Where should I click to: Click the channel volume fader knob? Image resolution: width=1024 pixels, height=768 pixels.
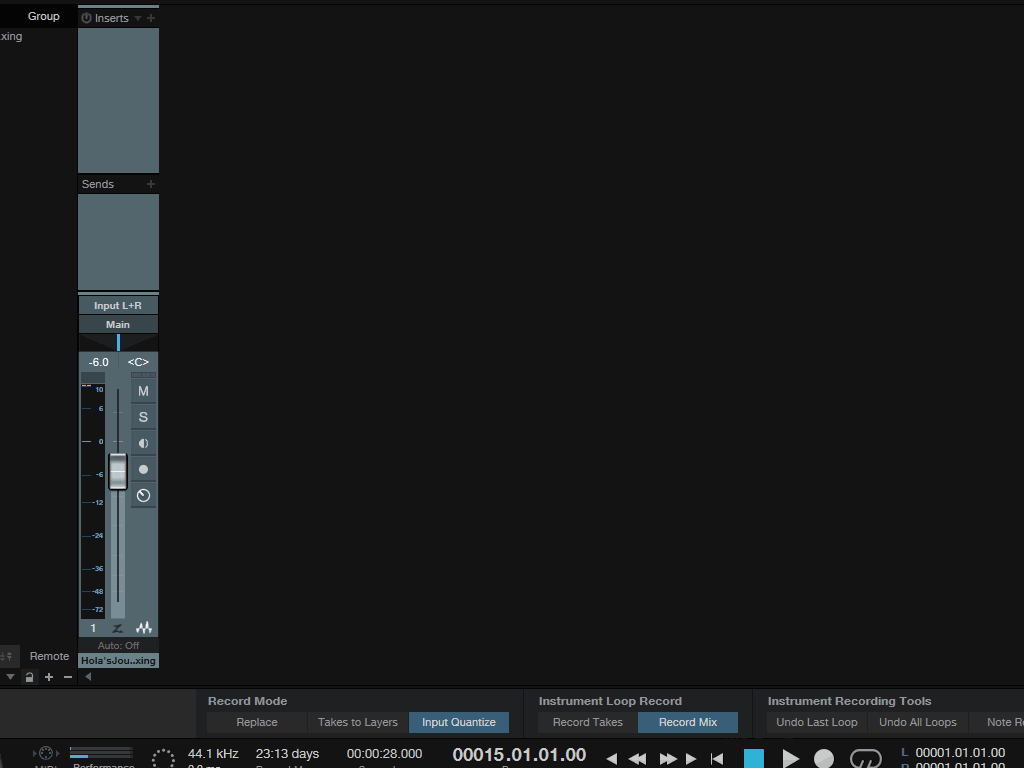[x=118, y=472]
